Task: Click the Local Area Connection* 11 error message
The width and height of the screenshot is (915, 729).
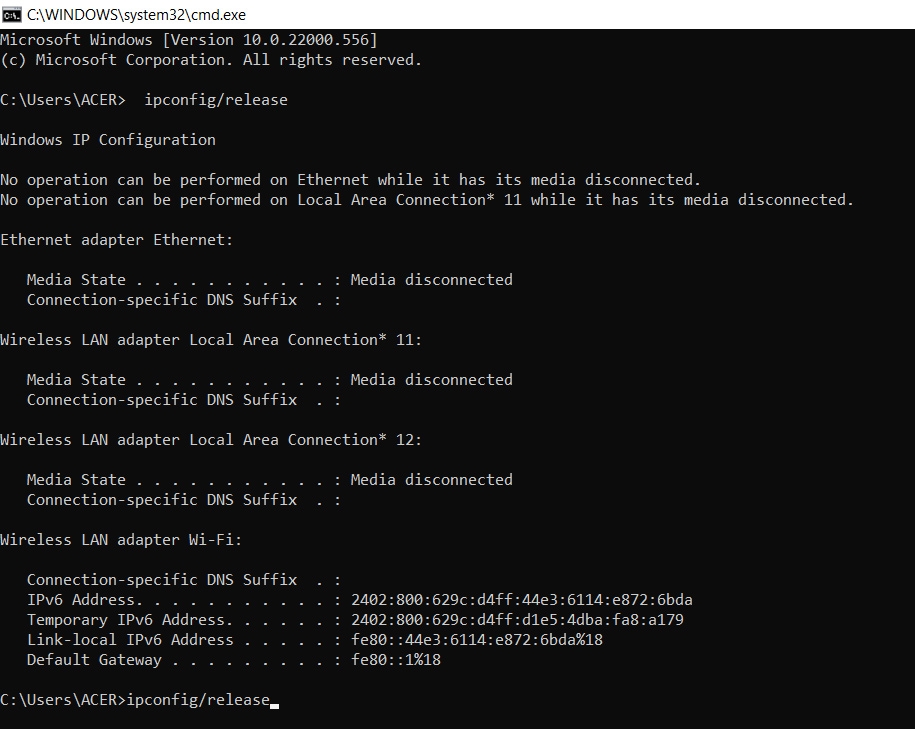Action: (x=427, y=200)
